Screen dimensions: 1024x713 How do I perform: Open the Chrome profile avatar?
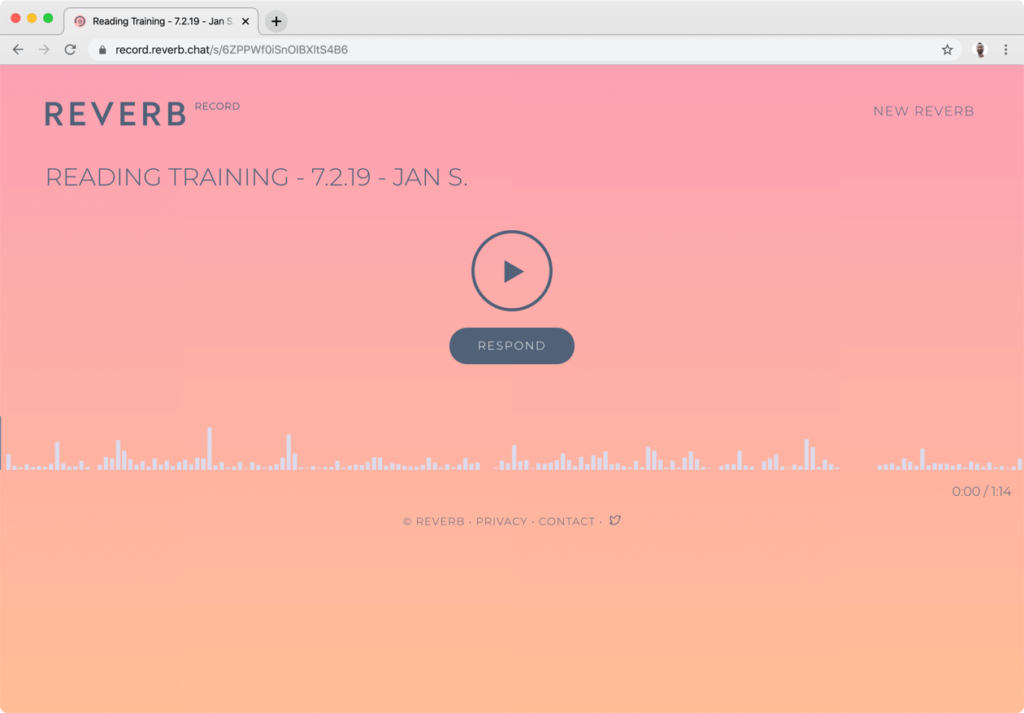click(x=979, y=49)
